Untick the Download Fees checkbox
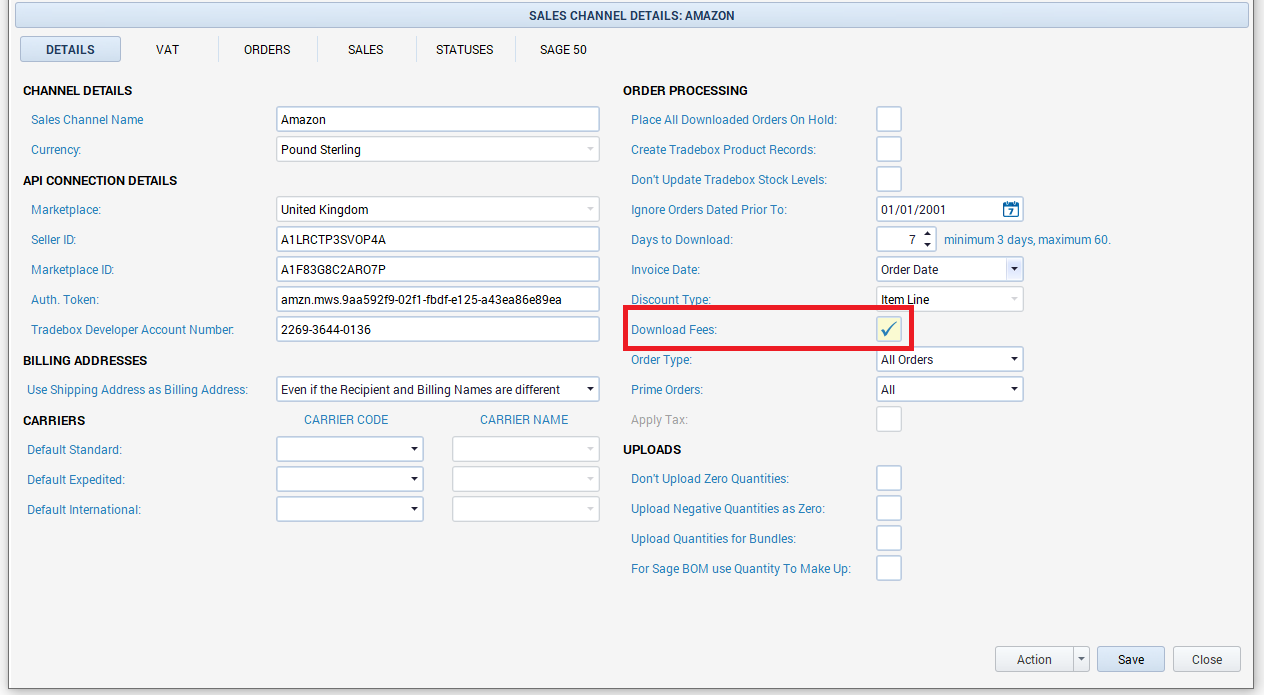Screen dimensions: 1264x695 [889, 329]
